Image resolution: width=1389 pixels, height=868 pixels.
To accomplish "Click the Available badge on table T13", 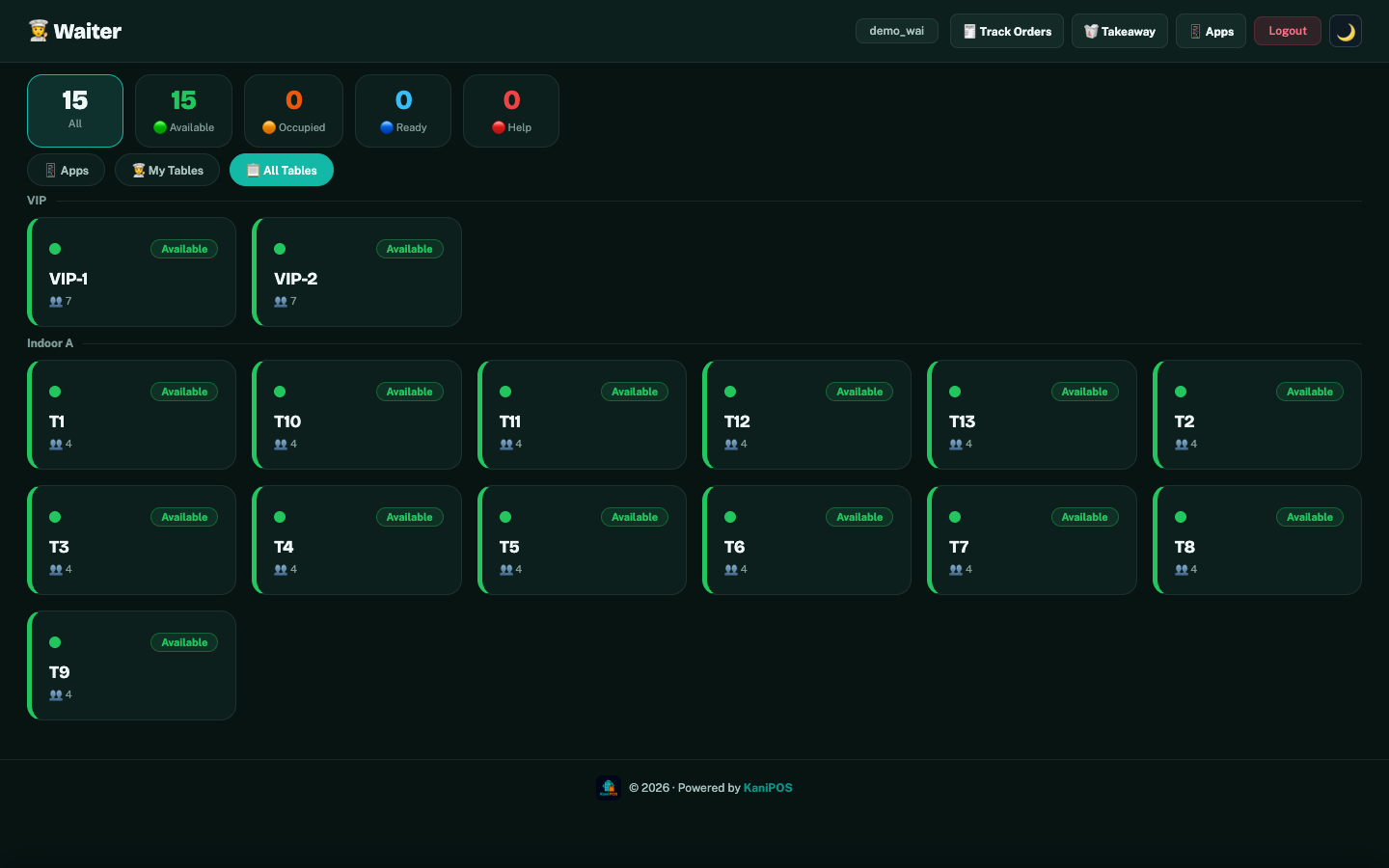I will pos(1084,392).
